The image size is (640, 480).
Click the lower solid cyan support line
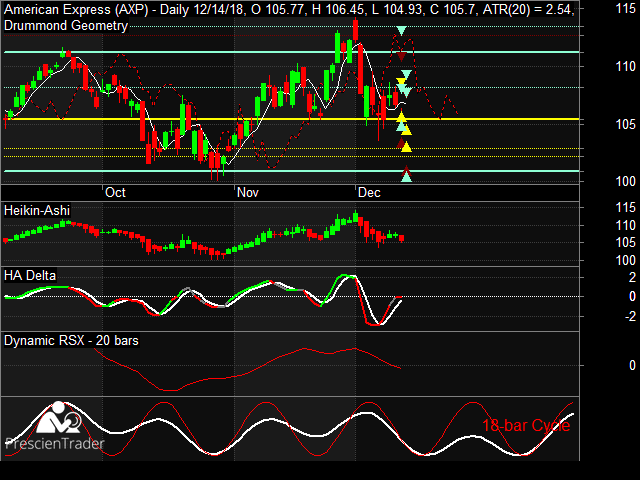click(291, 171)
